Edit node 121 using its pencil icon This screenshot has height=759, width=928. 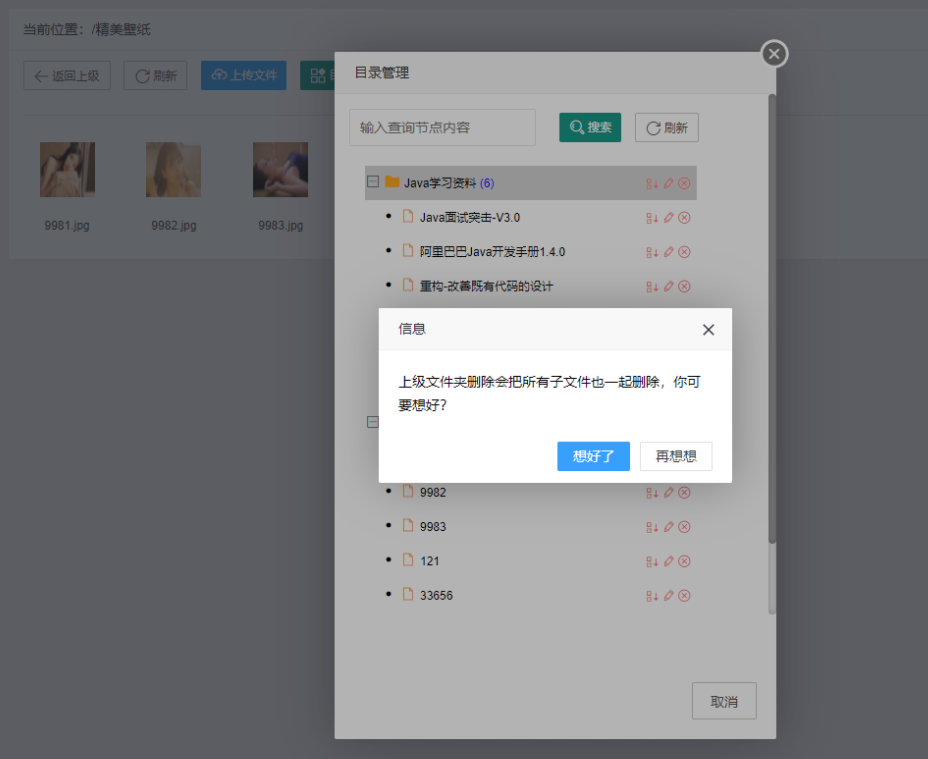pyautogui.click(x=668, y=561)
